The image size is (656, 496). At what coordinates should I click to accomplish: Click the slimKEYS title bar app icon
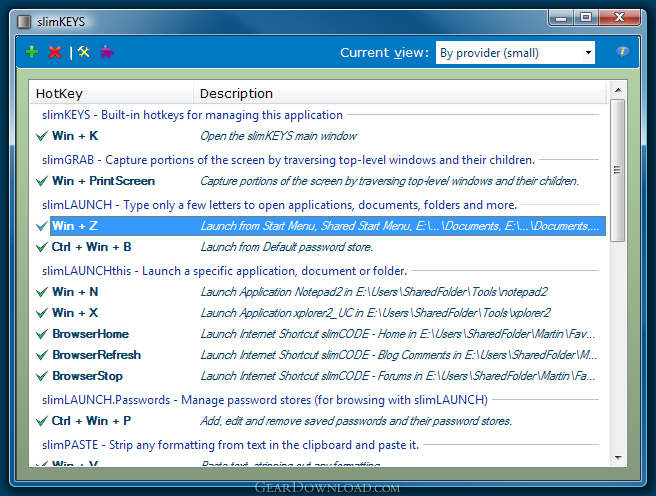(24, 22)
